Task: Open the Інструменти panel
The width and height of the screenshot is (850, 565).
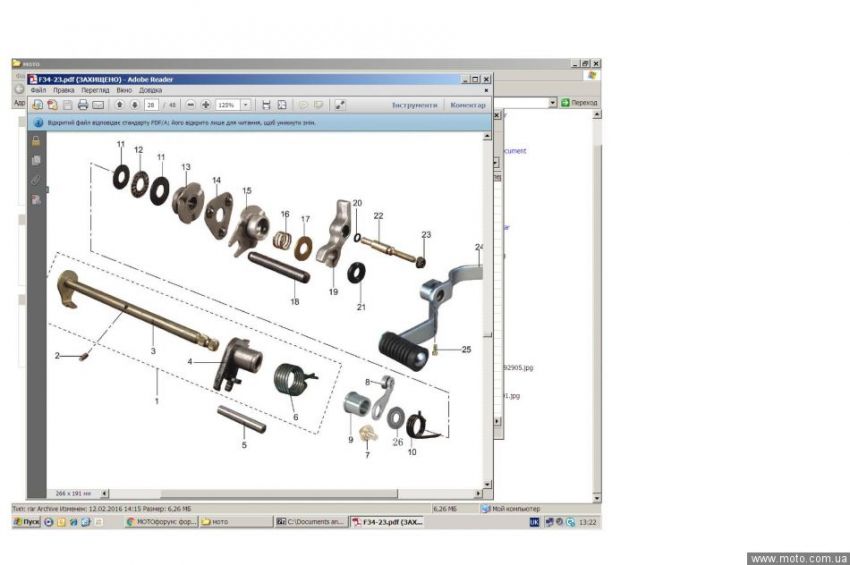Action: (x=415, y=105)
